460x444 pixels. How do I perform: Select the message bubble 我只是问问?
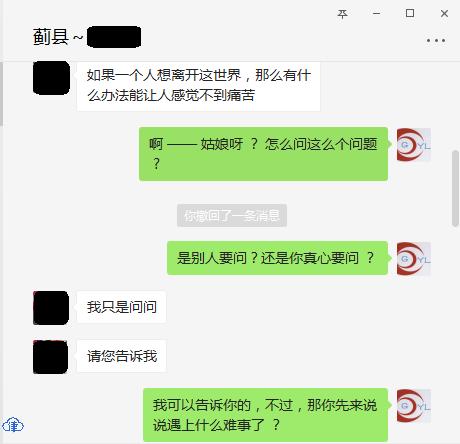click(x=121, y=307)
